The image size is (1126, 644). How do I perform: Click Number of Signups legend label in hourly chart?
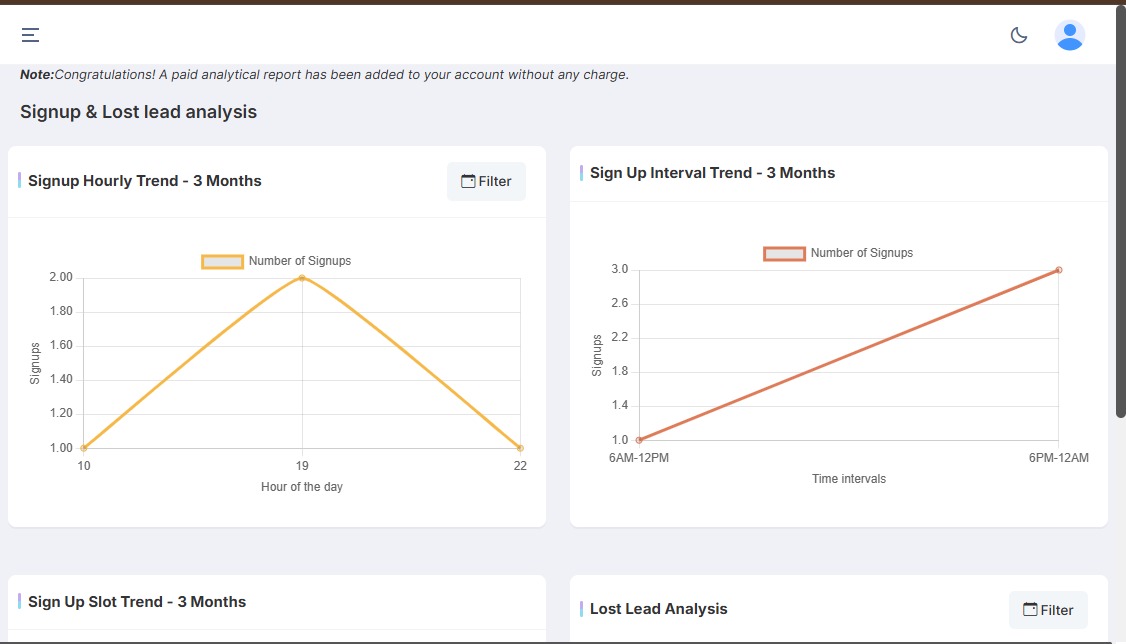point(300,261)
